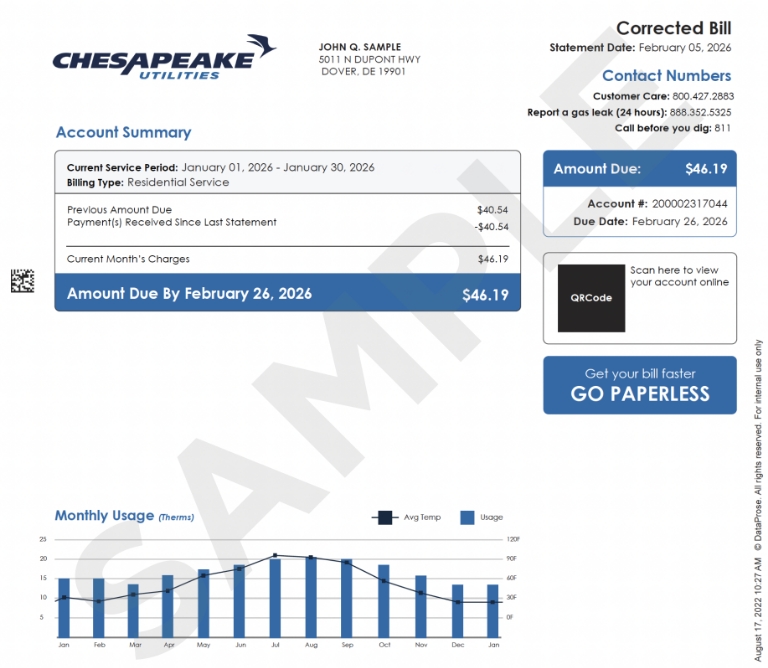
Task: Click the Oct usage bar
Action: [384, 601]
